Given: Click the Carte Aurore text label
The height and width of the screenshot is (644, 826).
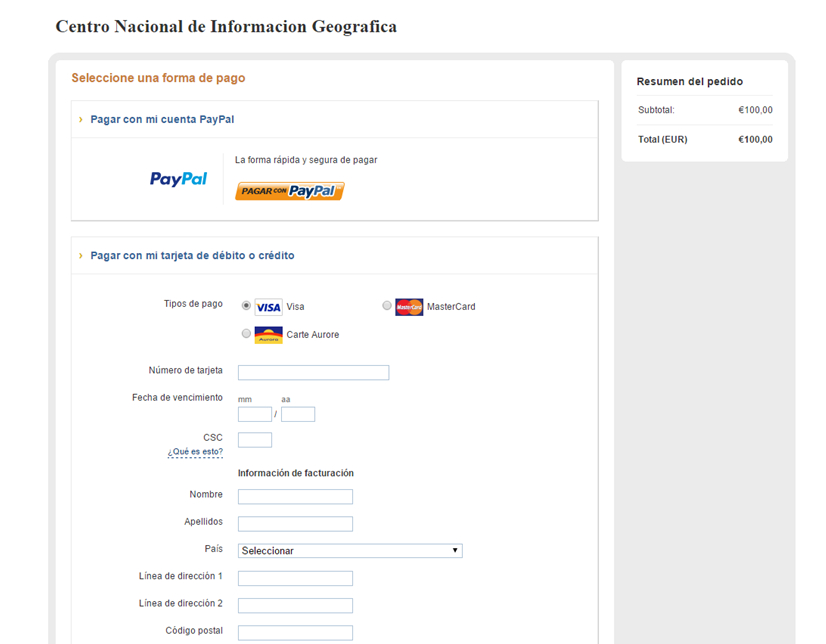Looking at the screenshot, I should (313, 334).
